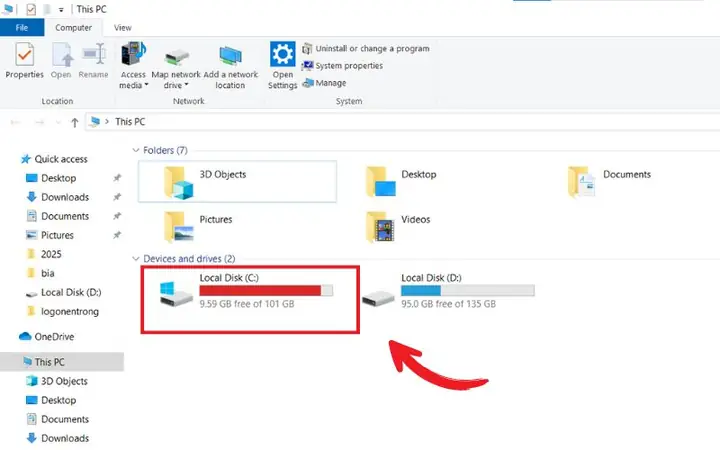The image size is (720, 450).
Task: Select the Desktop folder in Folders
Action: (401, 181)
